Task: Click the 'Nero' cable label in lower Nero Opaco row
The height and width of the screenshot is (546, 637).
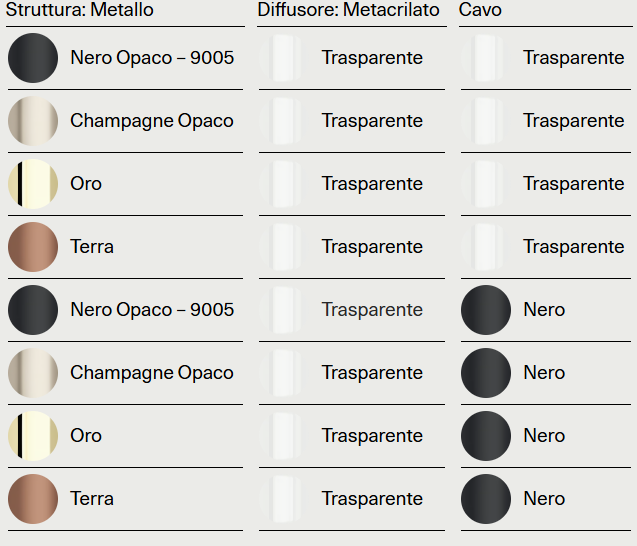Action: pos(544,310)
